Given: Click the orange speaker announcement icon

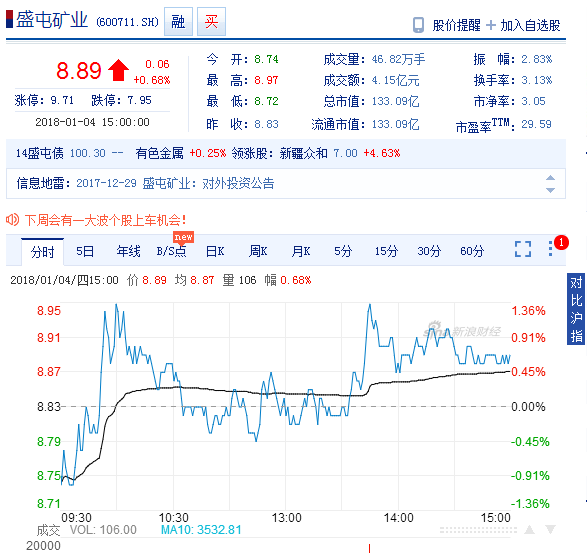Looking at the screenshot, I should (12, 219).
